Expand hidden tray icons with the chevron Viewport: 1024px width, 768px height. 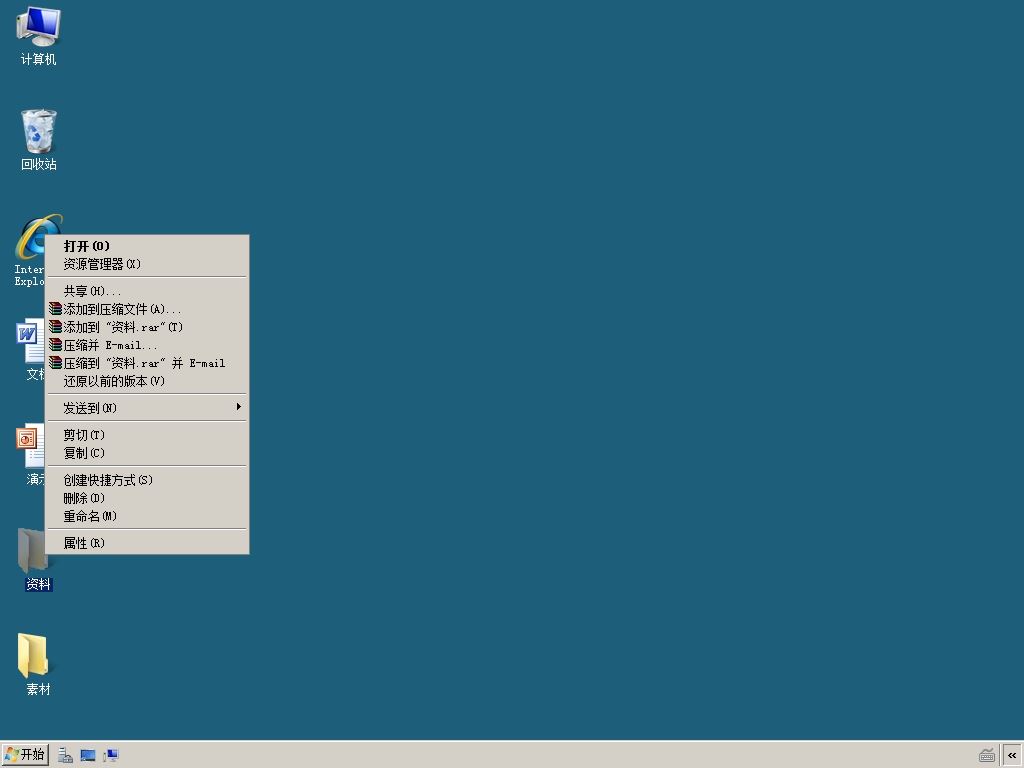pyautogui.click(x=1012, y=756)
